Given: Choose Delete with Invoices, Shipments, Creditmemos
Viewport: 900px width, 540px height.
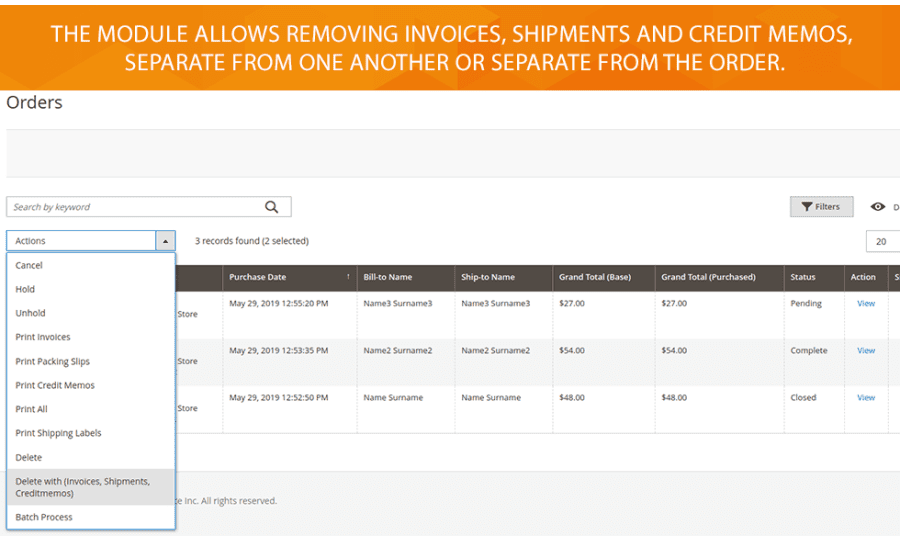Looking at the screenshot, I should 82,487.
